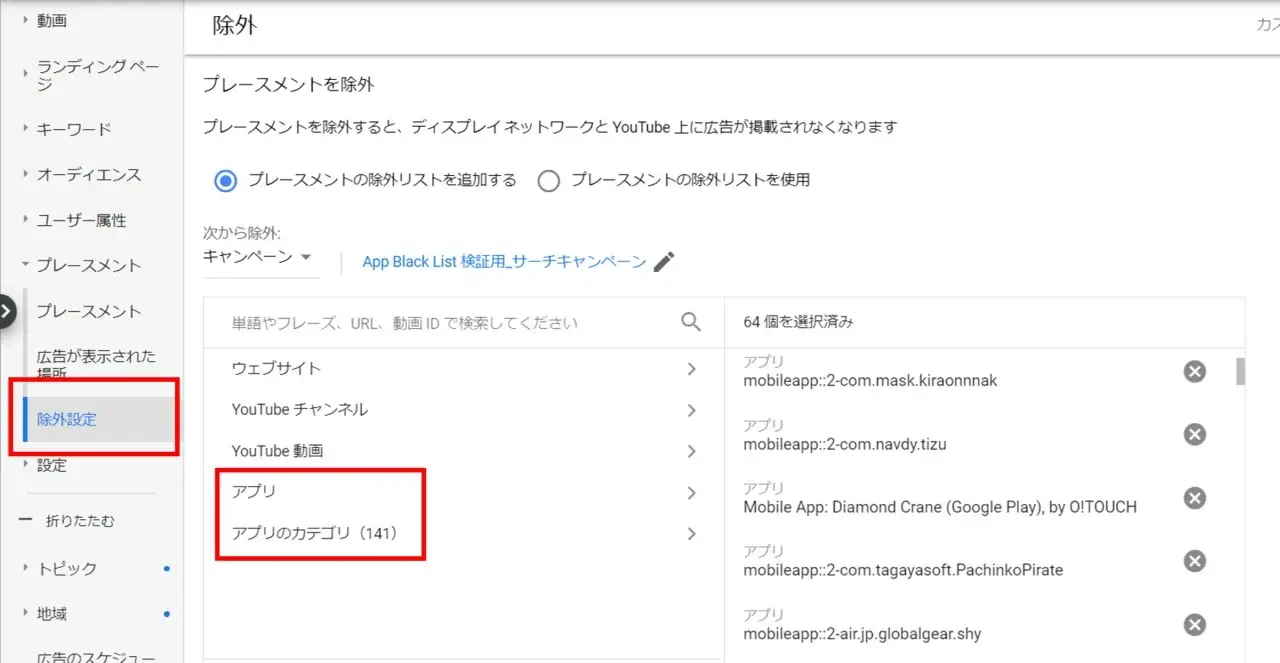
Task: Expand the YouTube チャンネル category
Action: pos(463,410)
